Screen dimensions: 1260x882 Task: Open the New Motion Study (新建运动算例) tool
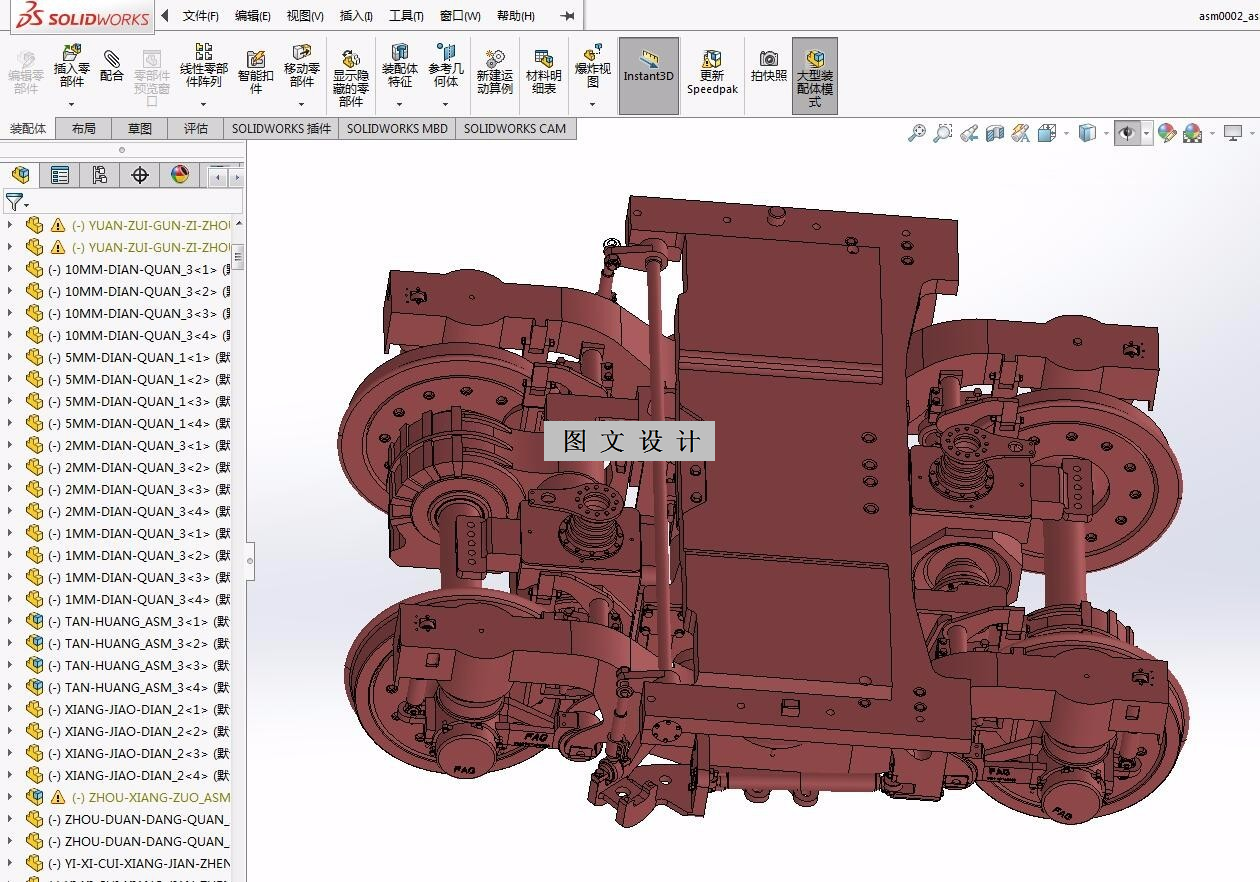(x=494, y=72)
